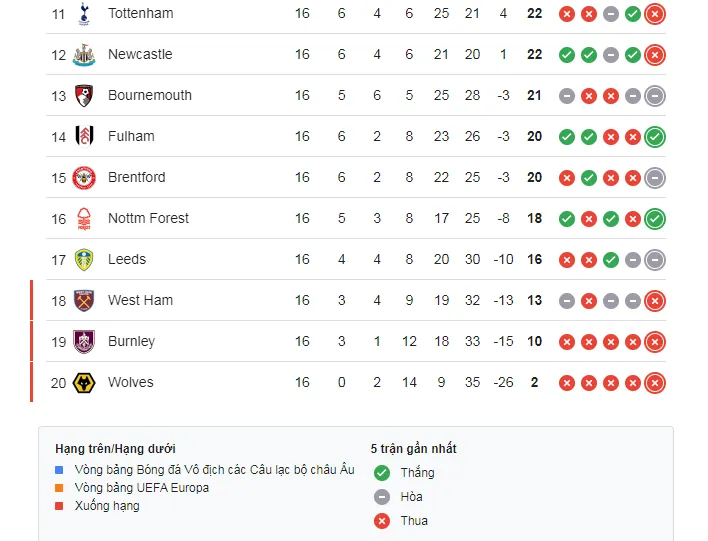Click the green Thắng legend icon
Screen dimensions: 708x541
pos(381,473)
